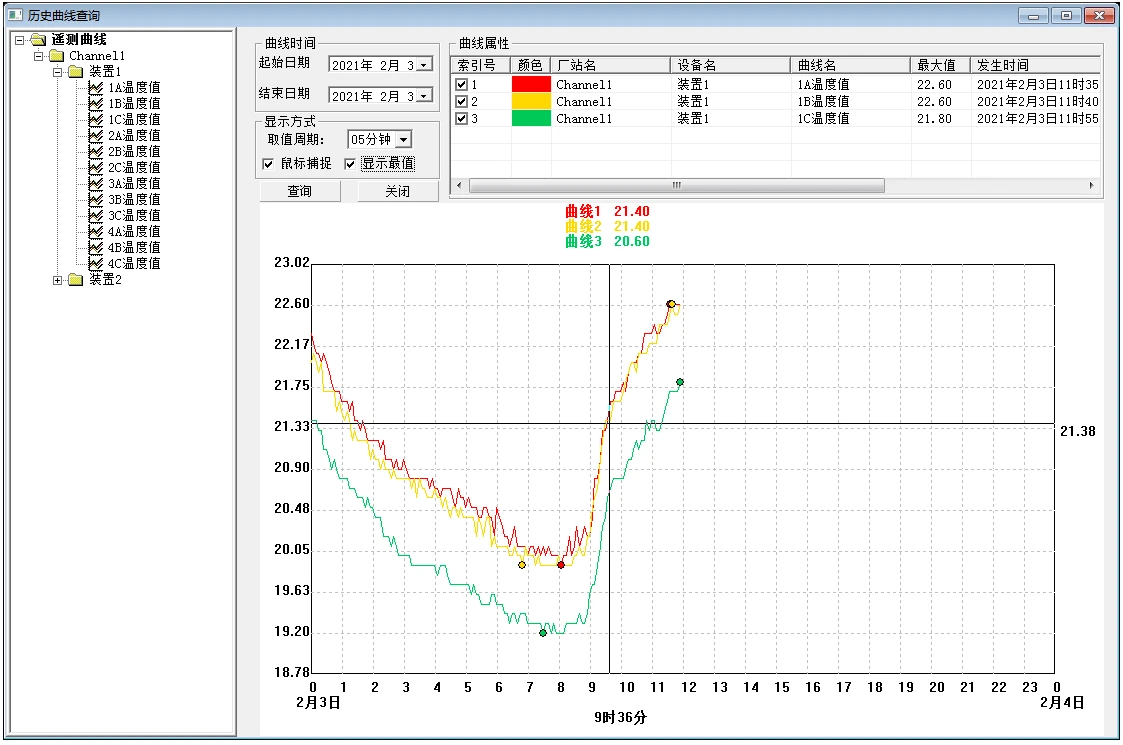Screen dimensions: 1123x745
Task: Click the curve icon beside 4A温度值
Action: click(x=96, y=232)
